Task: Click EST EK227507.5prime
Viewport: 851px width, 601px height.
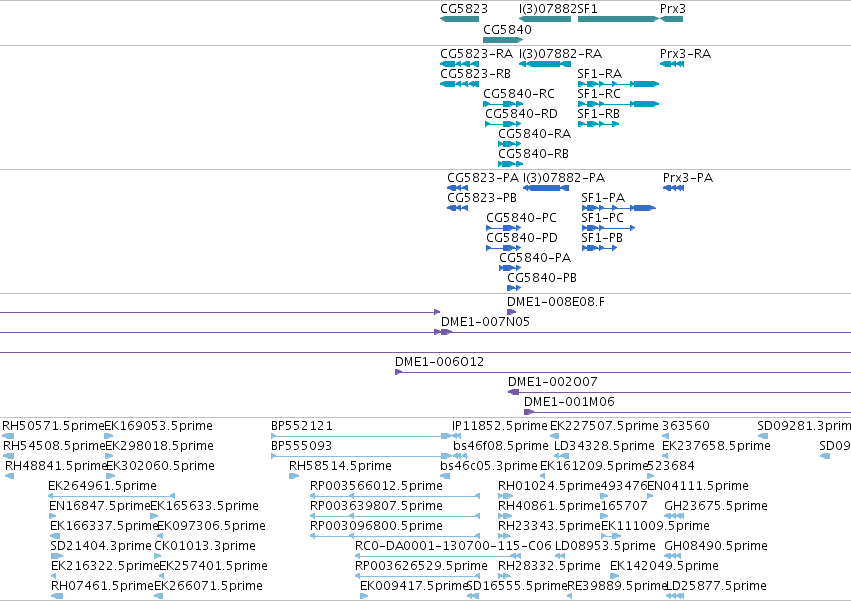Action: coord(604,427)
